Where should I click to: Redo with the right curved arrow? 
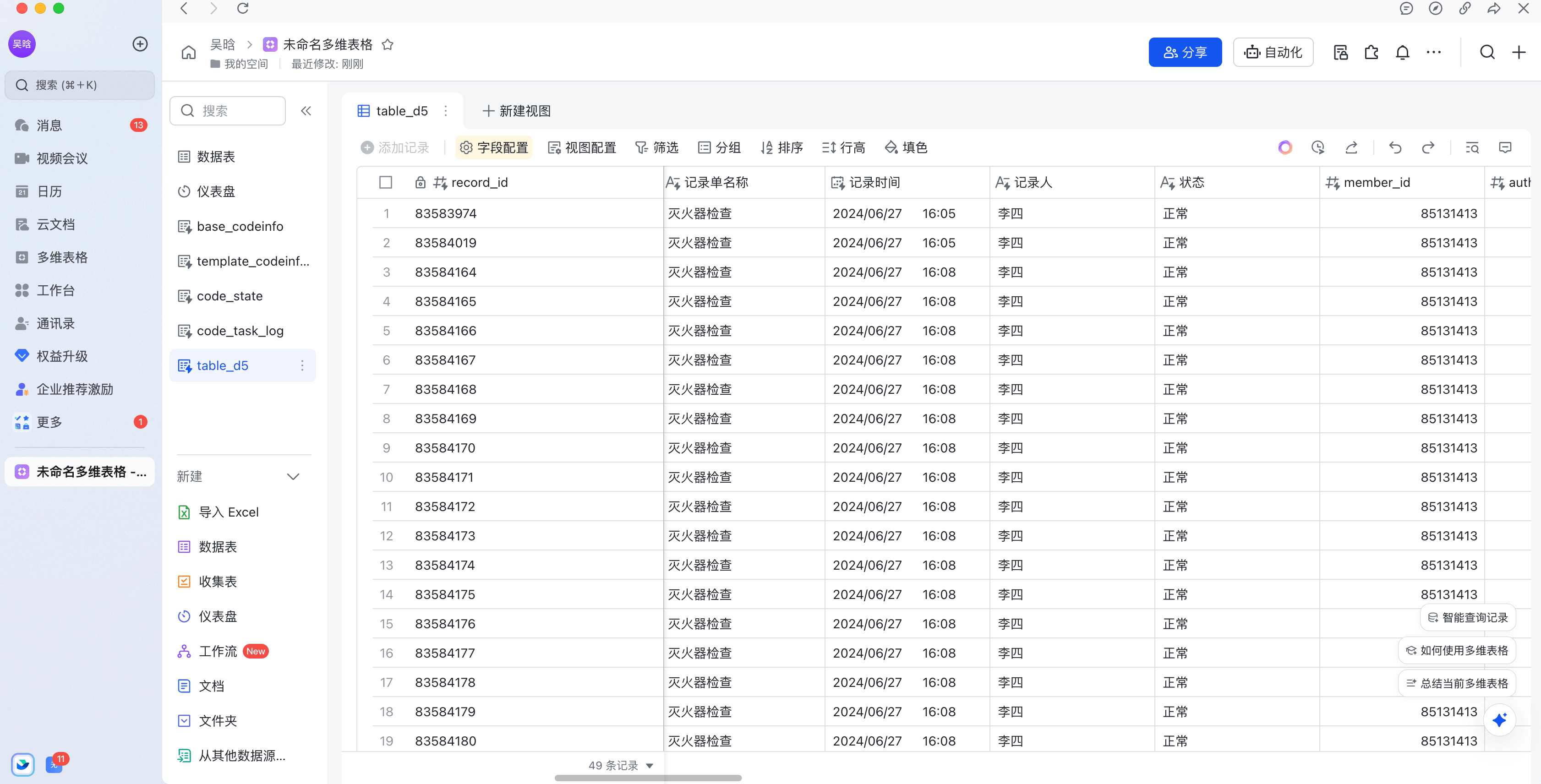1428,147
